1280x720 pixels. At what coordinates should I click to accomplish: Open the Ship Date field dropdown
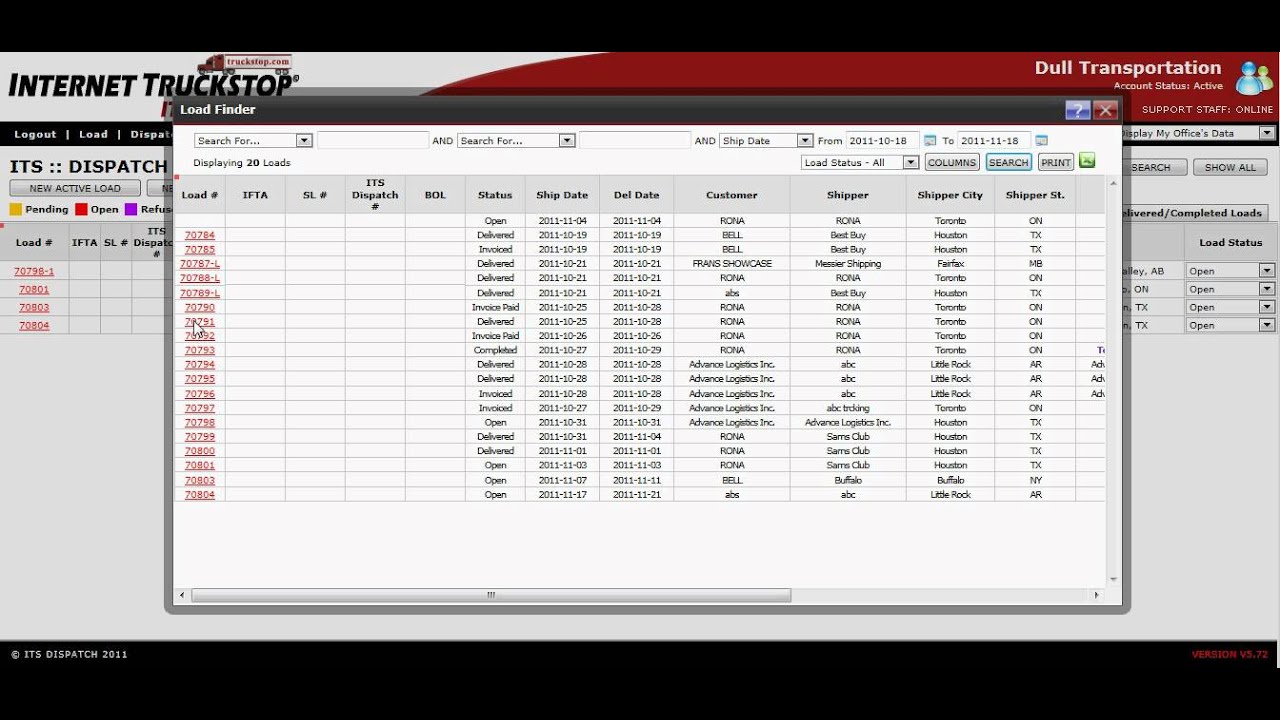805,141
